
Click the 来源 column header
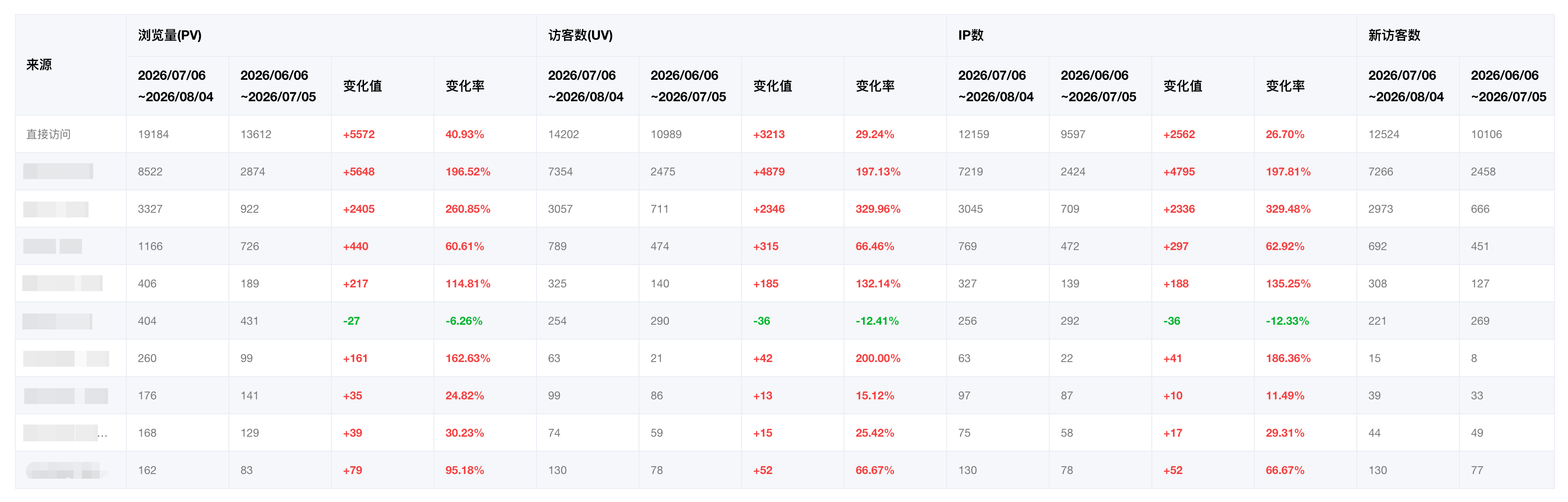coord(39,64)
